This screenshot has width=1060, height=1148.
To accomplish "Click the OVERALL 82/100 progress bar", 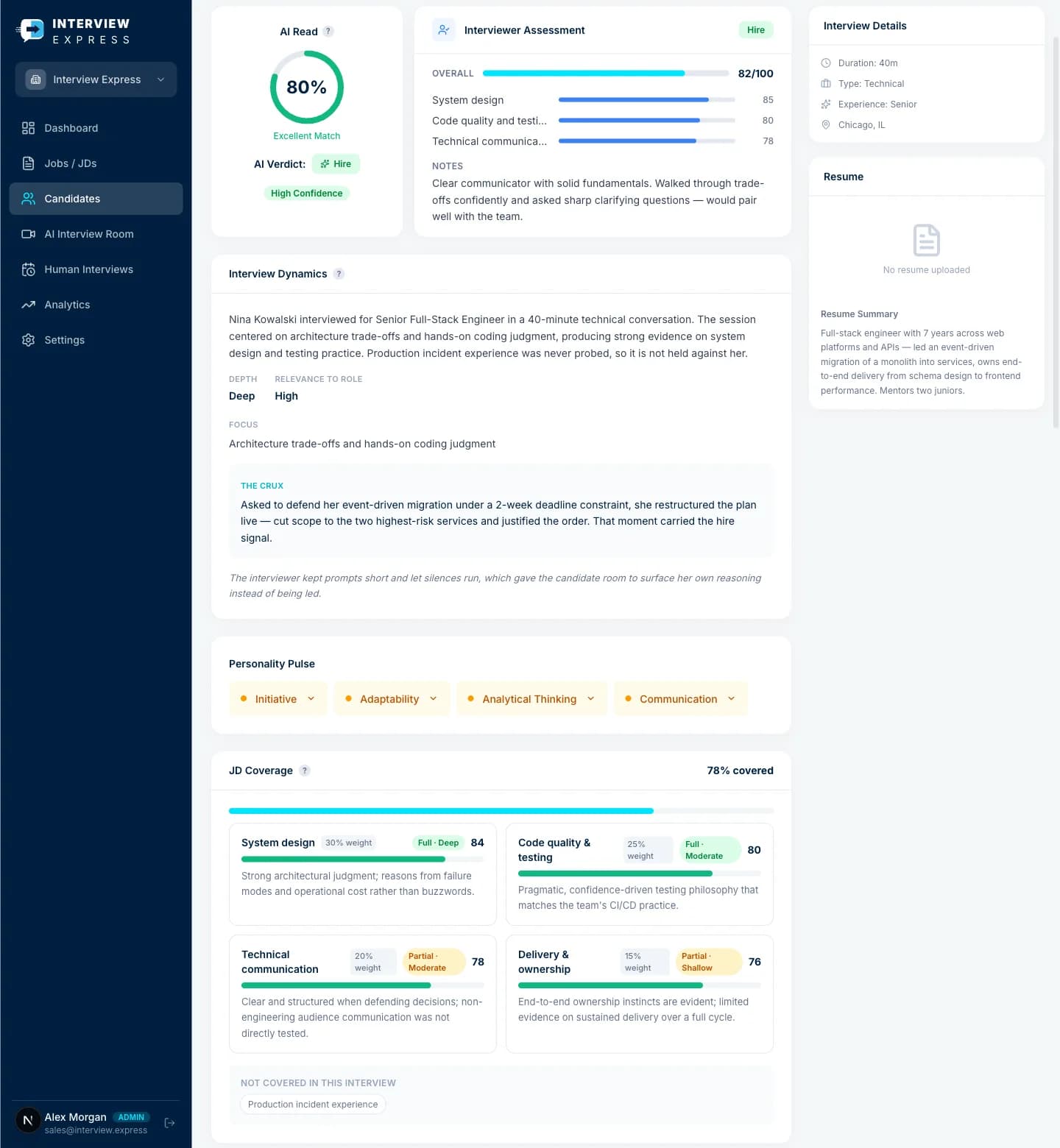I will pos(606,74).
